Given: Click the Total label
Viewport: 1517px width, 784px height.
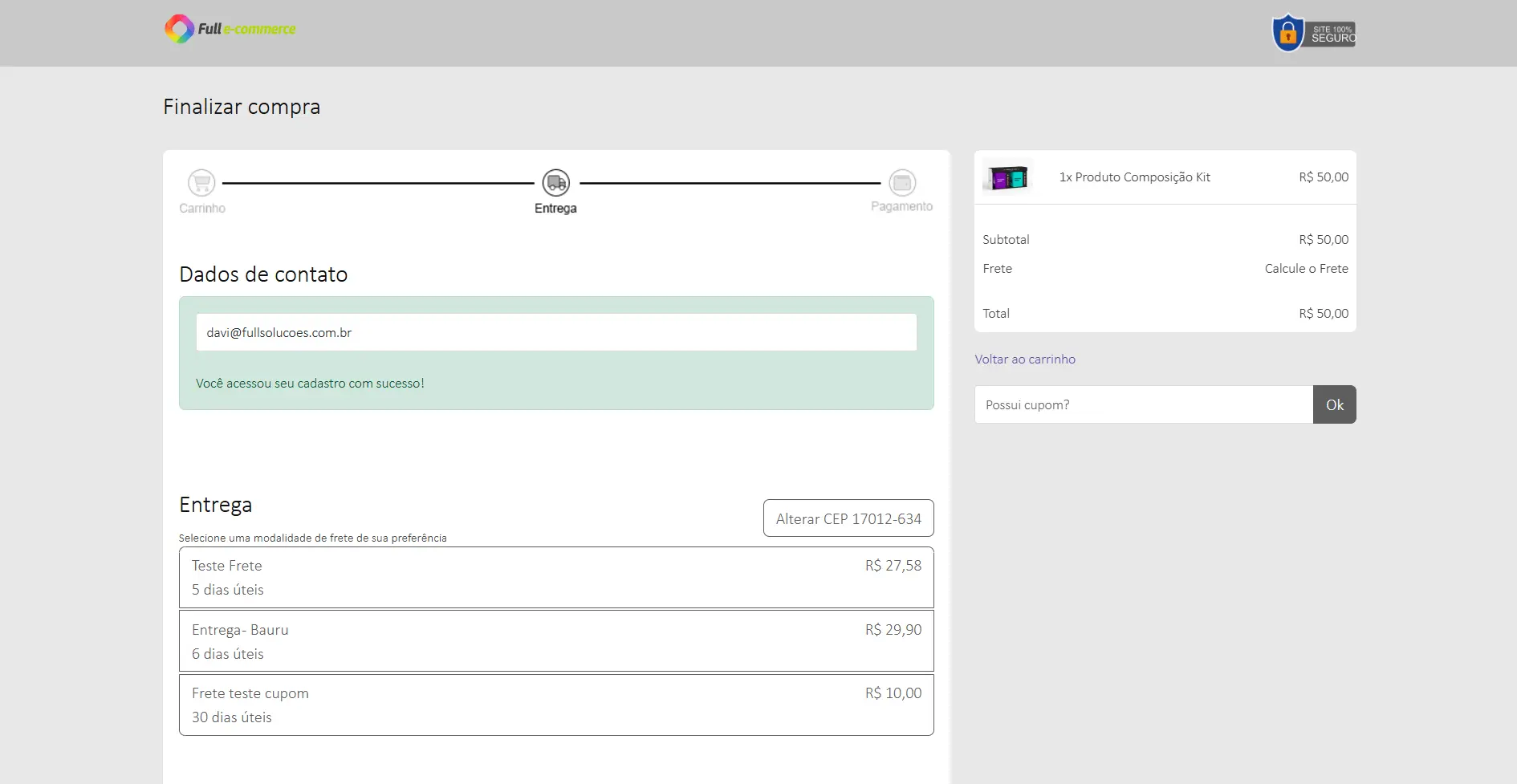Looking at the screenshot, I should coord(996,314).
